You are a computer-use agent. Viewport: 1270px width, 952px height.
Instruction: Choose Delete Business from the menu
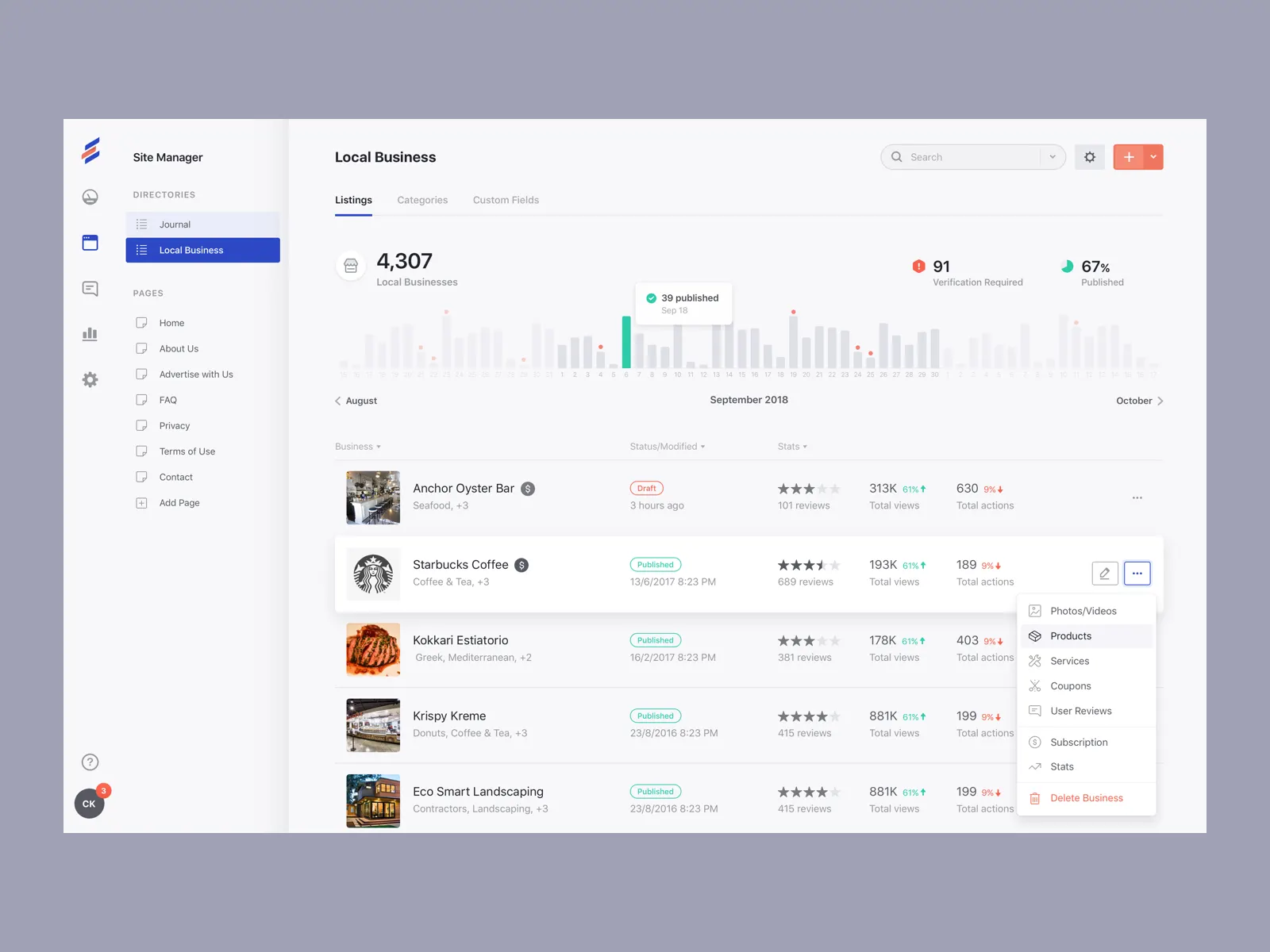click(1086, 798)
